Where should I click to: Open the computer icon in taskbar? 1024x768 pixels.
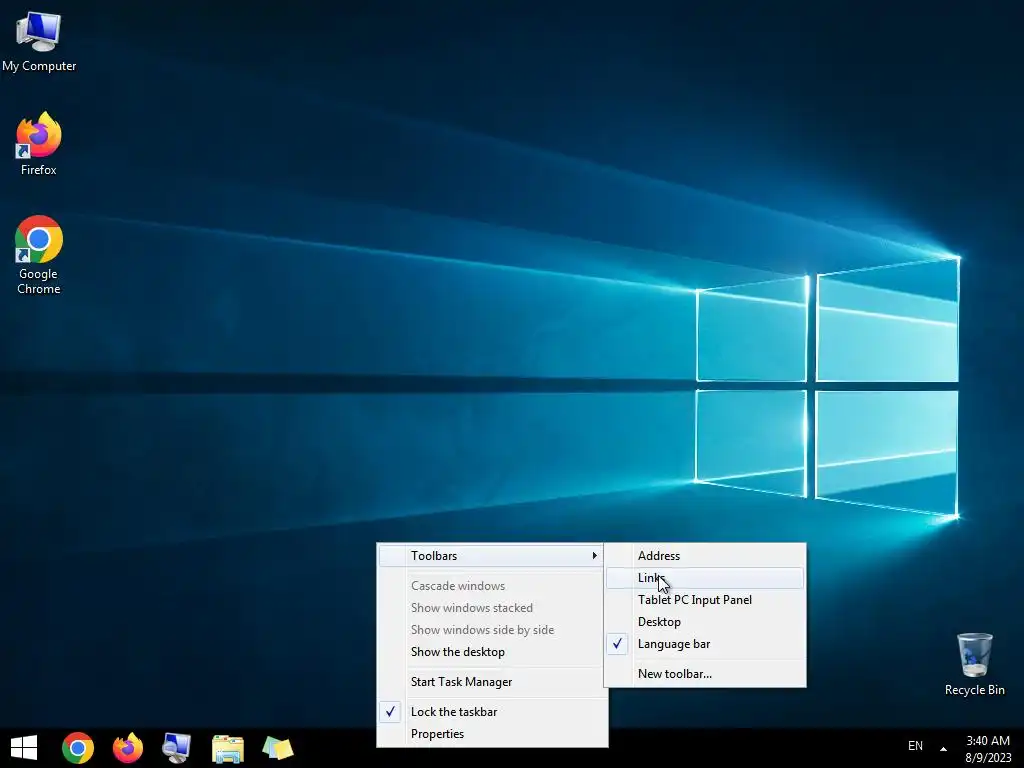pyautogui.click(x=177, y=748)
